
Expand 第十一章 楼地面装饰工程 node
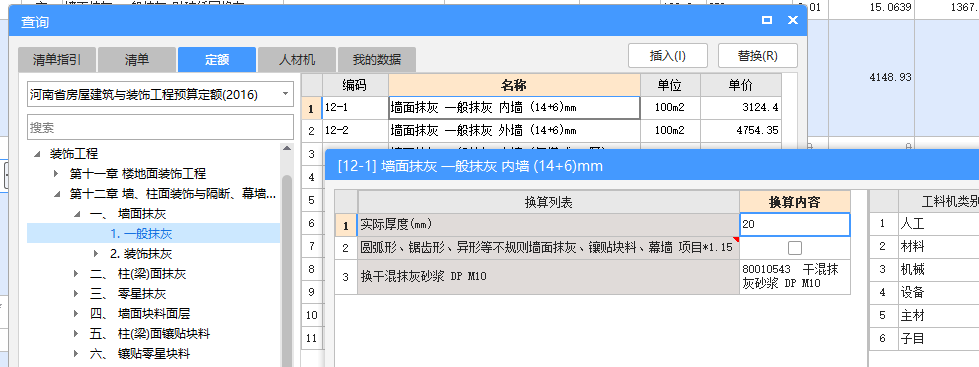57,174
